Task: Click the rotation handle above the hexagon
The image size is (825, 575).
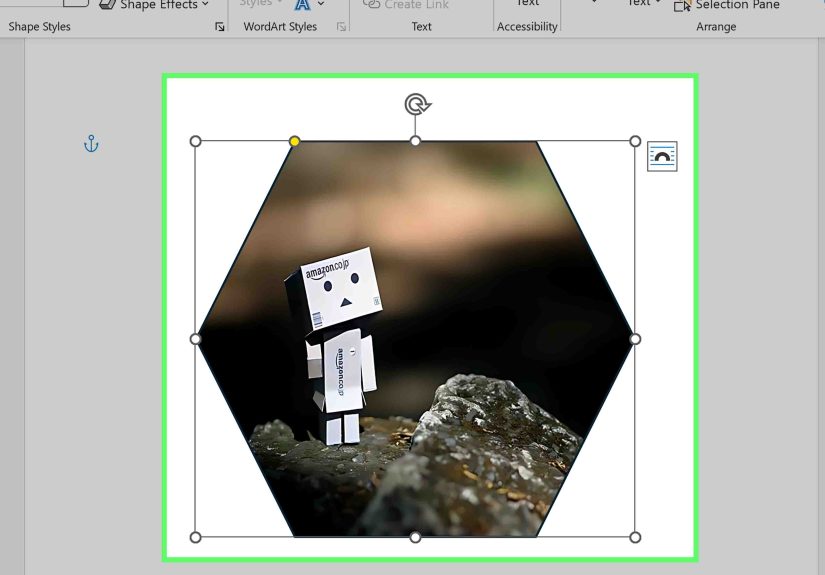Action: 417,104
